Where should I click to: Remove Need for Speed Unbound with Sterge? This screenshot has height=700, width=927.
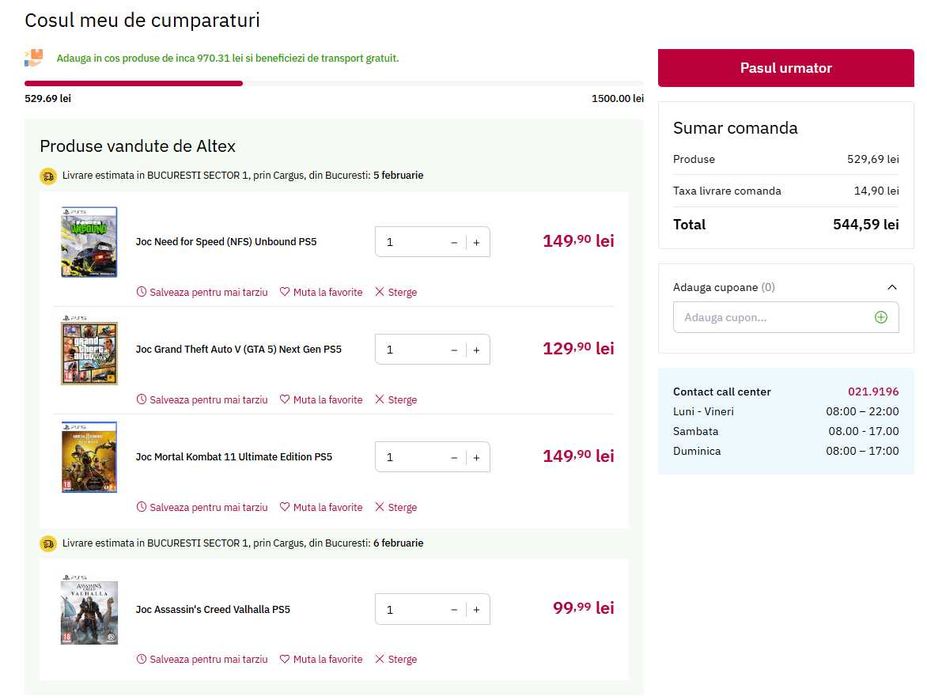click(396, 292)
